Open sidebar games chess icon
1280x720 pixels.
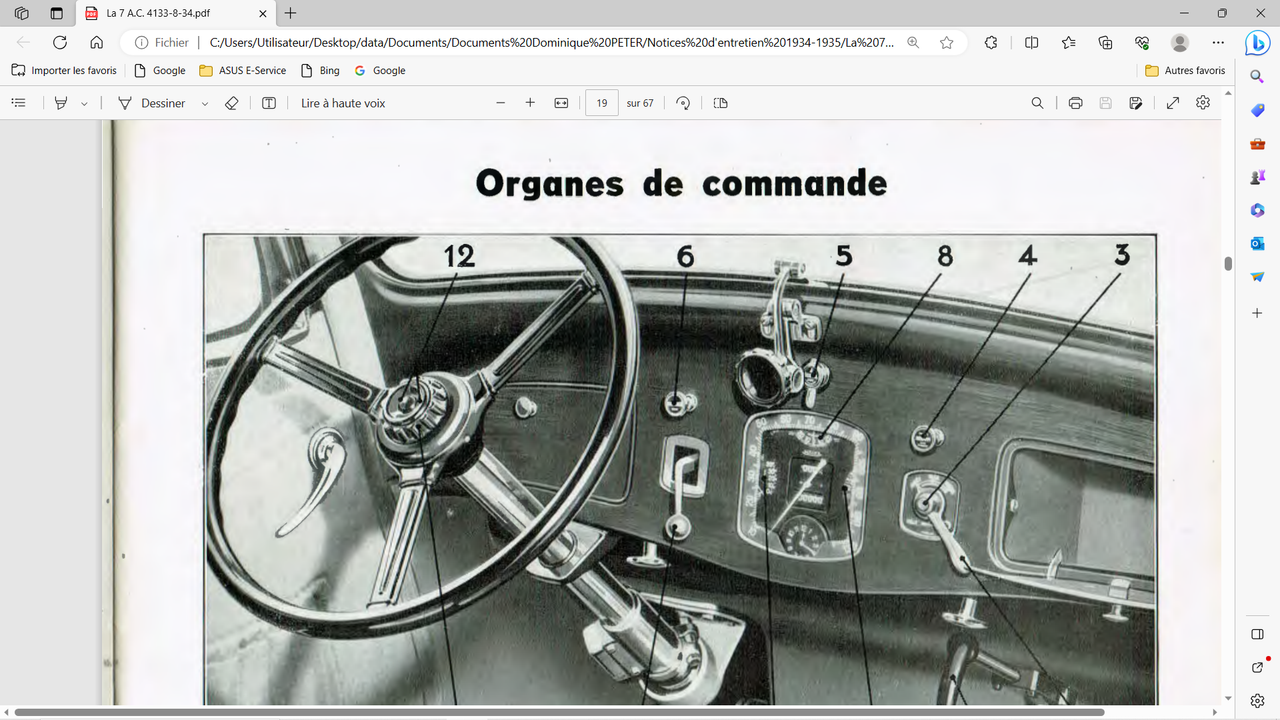1257,177
